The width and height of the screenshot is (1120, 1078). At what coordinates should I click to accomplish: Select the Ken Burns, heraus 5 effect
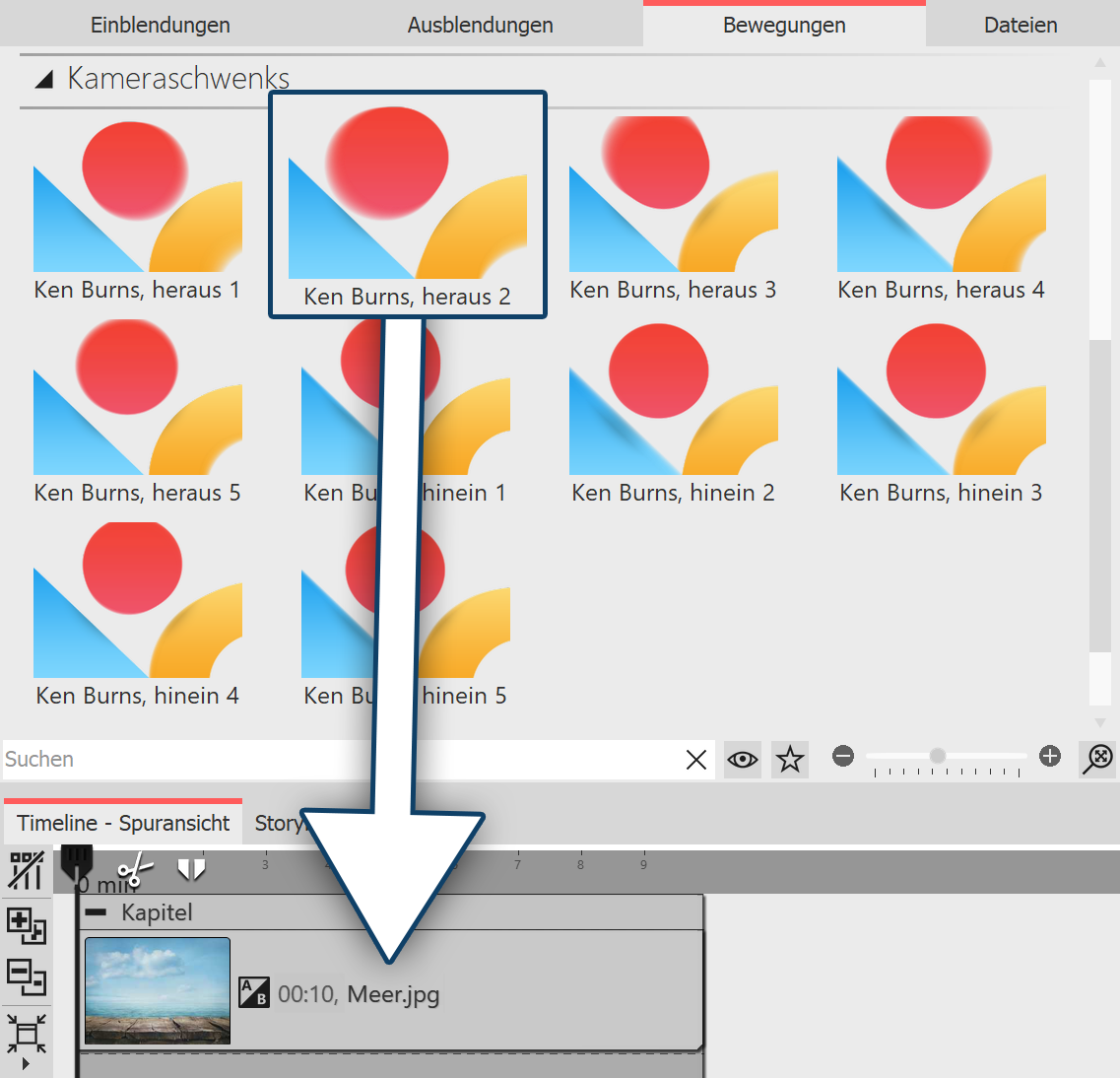tap(137, 412)
